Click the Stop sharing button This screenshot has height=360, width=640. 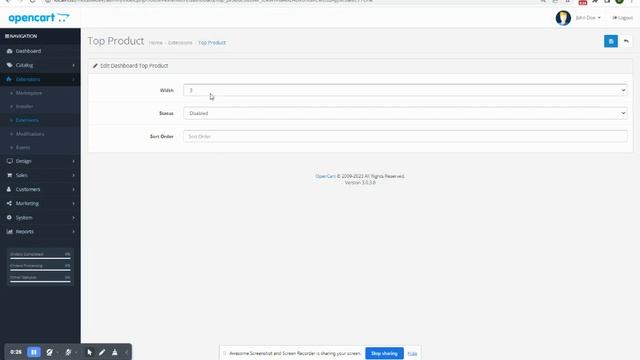[384, 353]
